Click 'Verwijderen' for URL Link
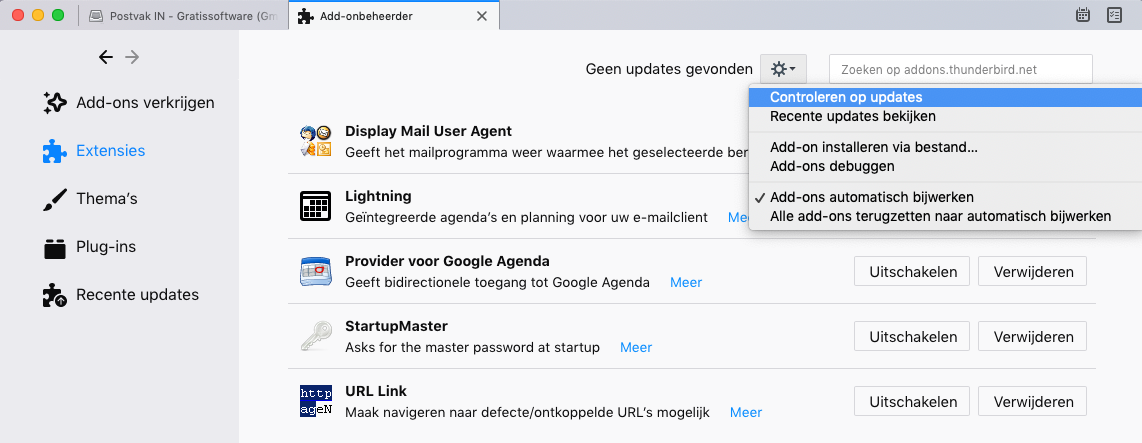1142x443 pixels. (x=1032, y=401)
